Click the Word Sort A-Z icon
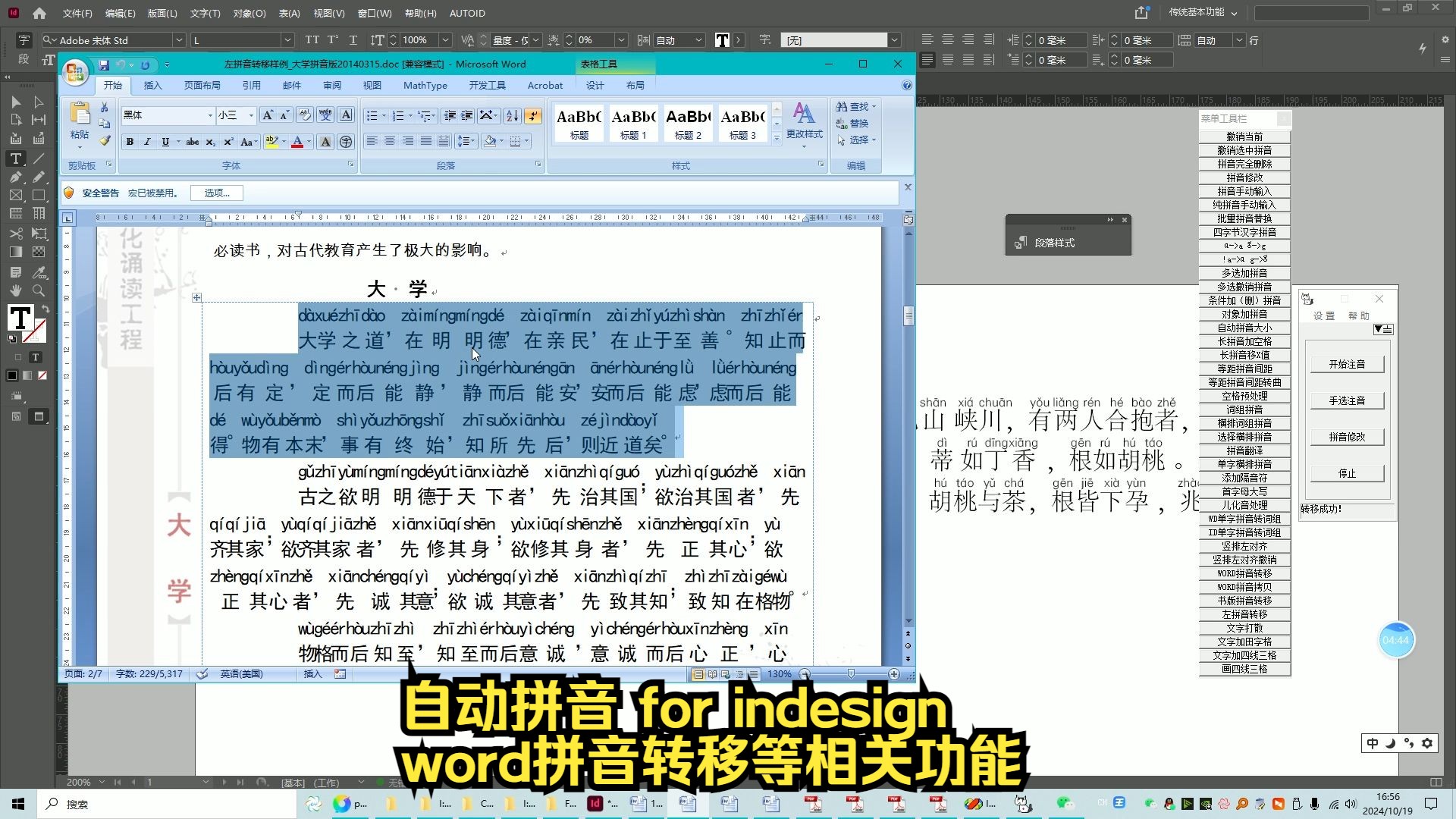1456x819 pixels. coord(513,115)
